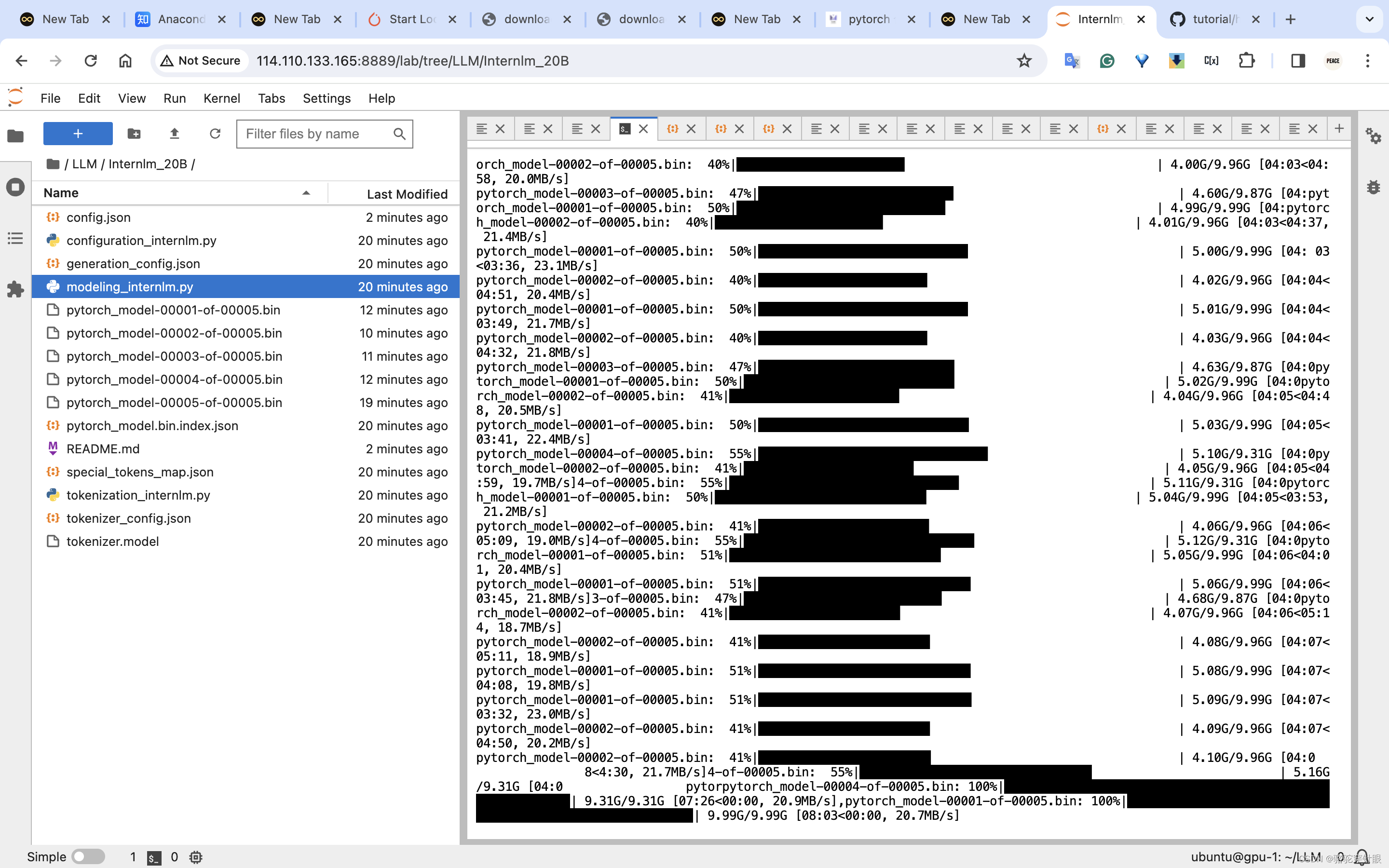Image resolution: width=1389 pixels, height=868 pixels.
Task: Expand the Chrome tab search chevron
Action: coord(1370,19)
